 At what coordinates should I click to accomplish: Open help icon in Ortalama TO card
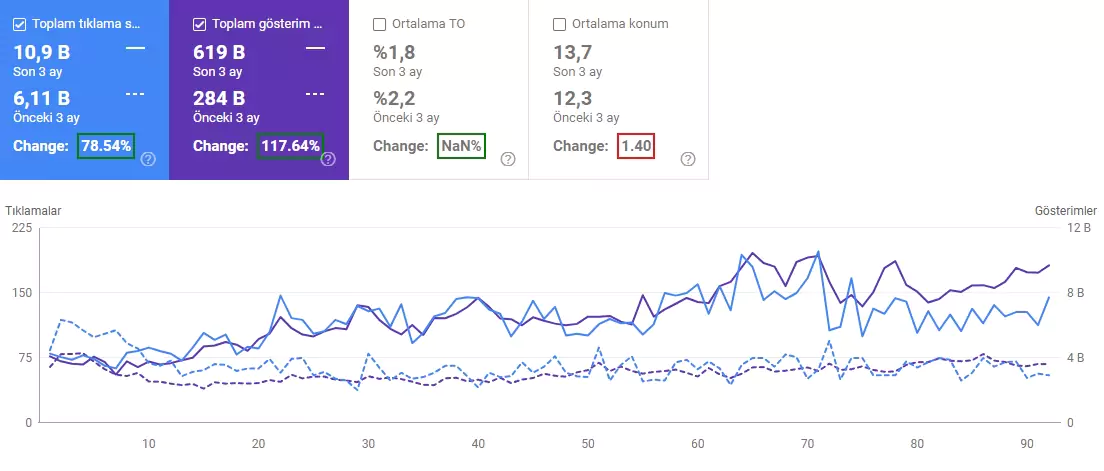tap(508, 159)
